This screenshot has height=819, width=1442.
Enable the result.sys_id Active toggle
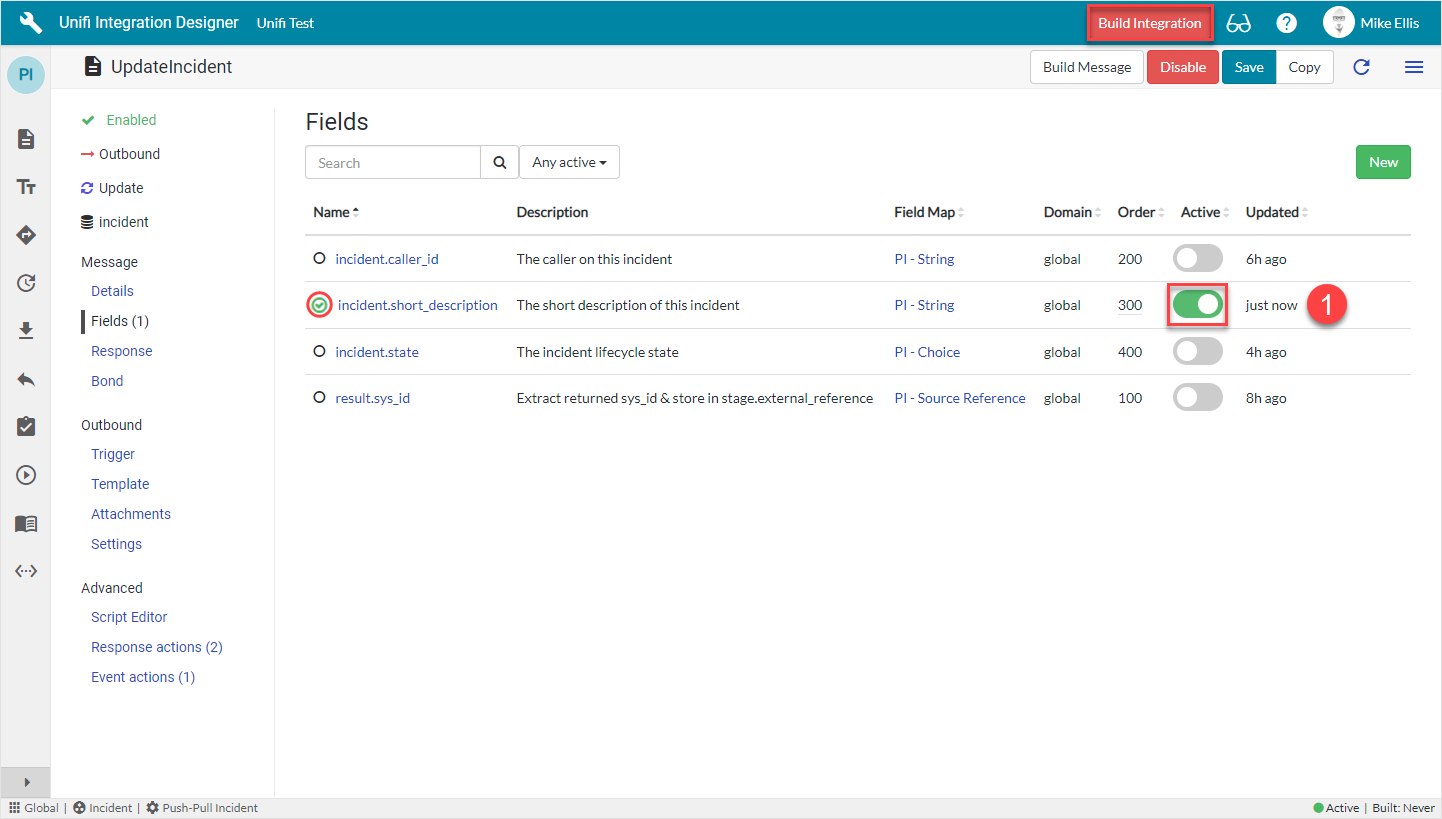[1197, 398]
